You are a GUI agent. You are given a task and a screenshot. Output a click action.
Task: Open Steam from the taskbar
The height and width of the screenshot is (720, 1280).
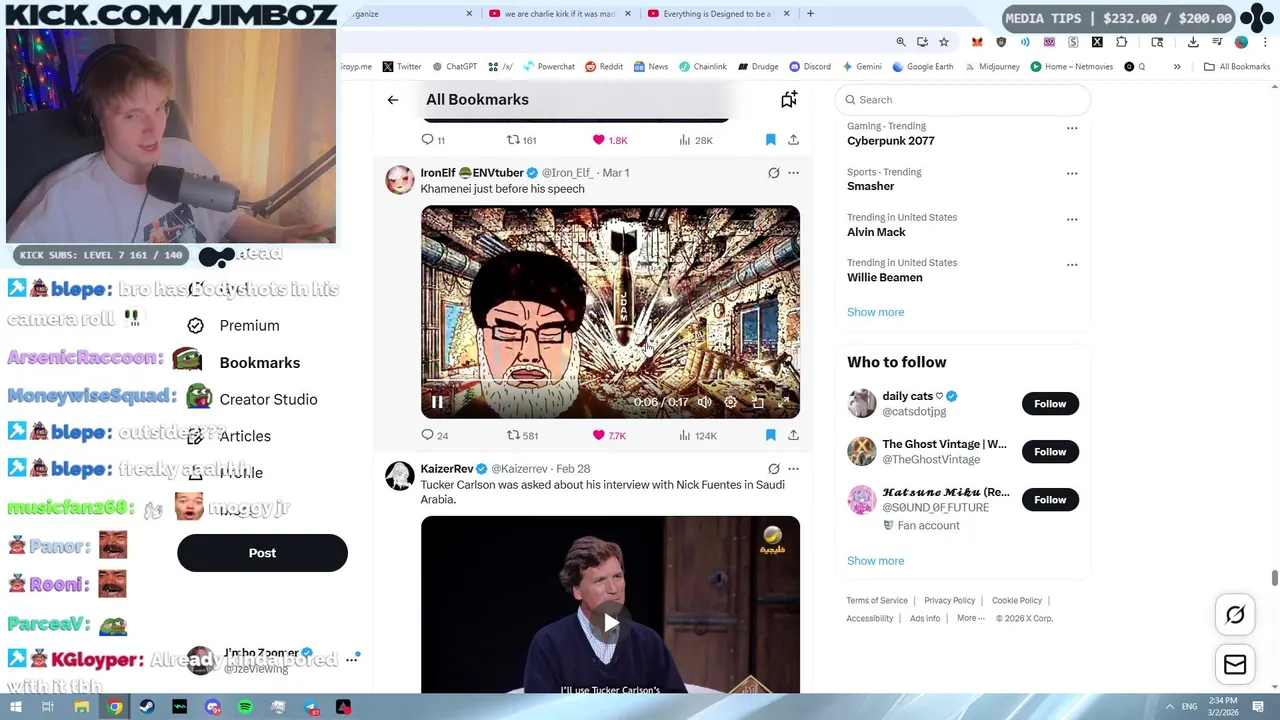coord(147,707)
